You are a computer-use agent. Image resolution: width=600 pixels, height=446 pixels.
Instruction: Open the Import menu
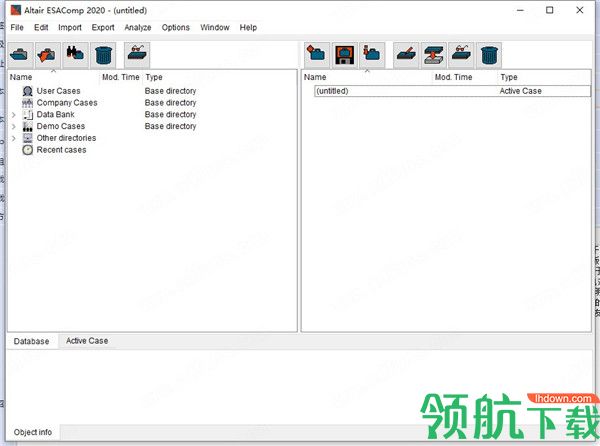(70, 28)
